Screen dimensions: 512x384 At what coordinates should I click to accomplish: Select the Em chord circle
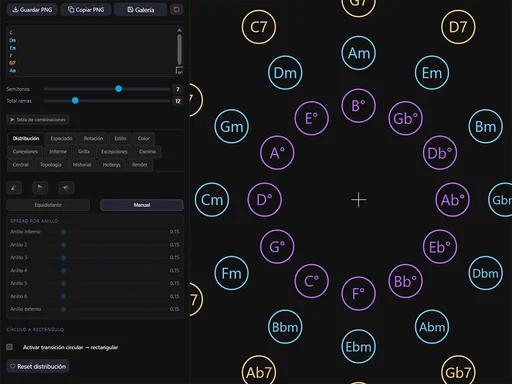point(432,73)
